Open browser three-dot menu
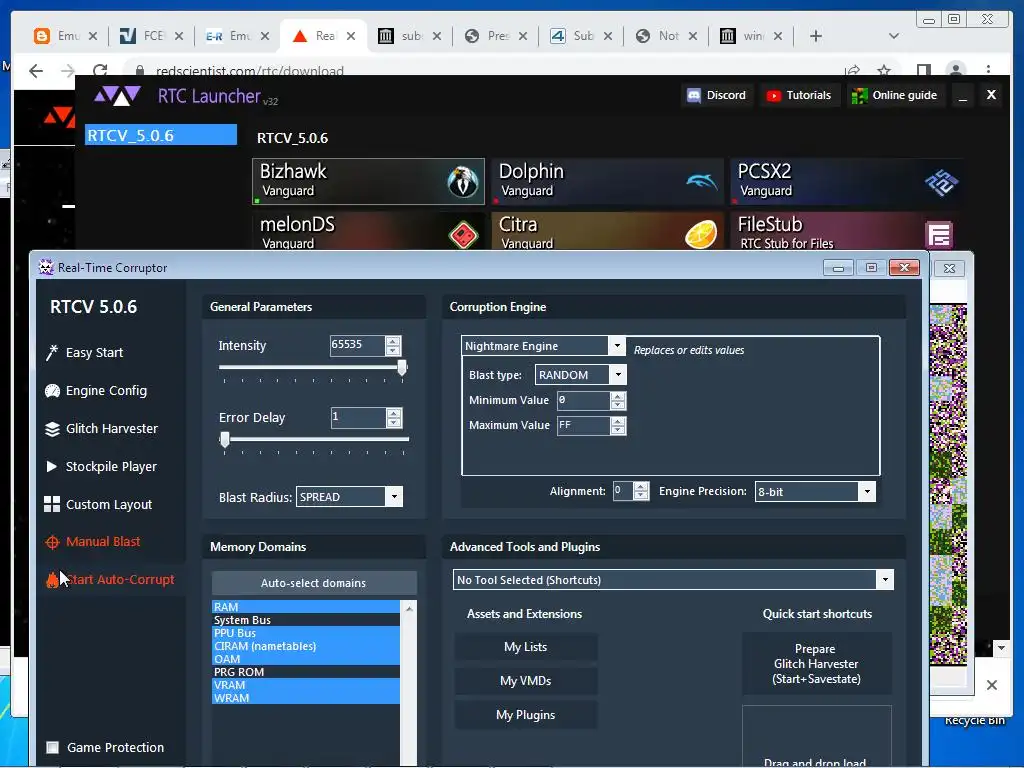This screenshot has height=768, width=1024. tap(989, 70)
